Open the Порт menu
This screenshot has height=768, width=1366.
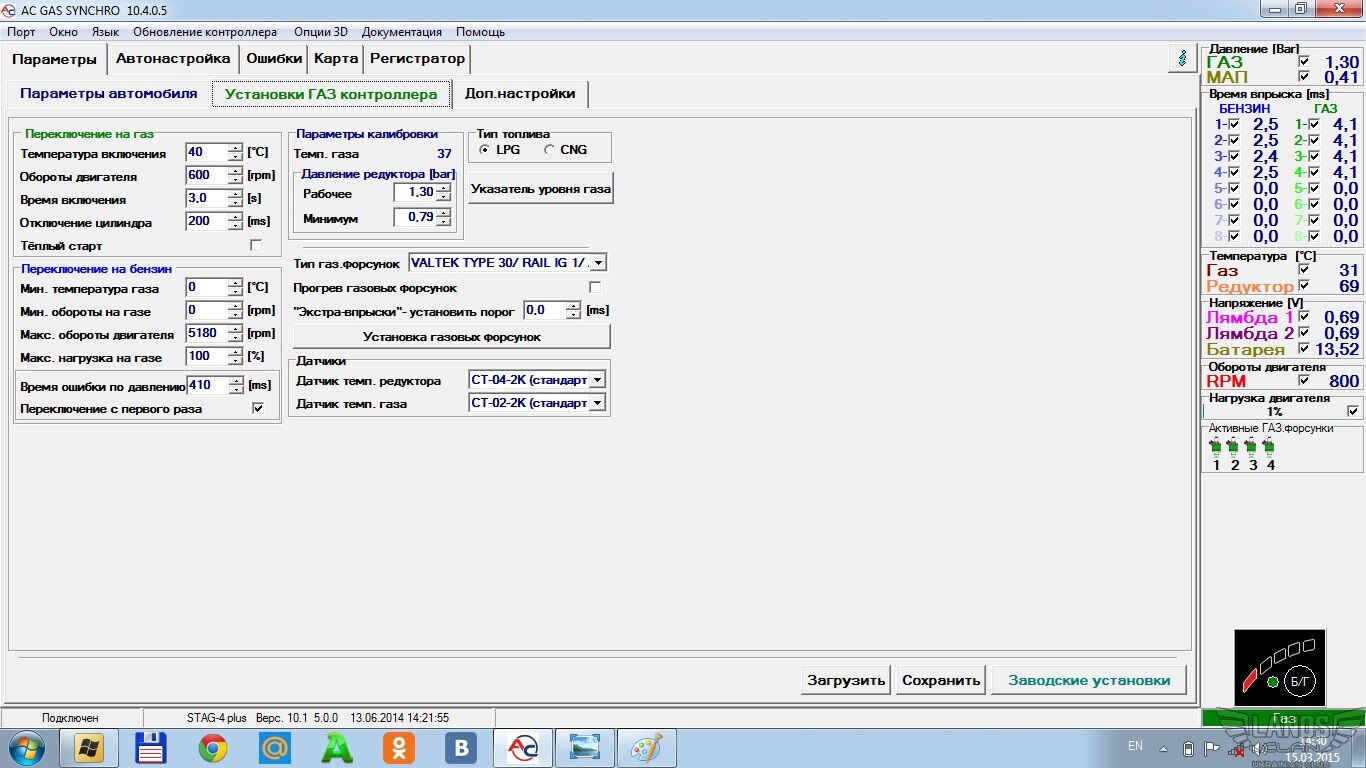pos(21,32)
